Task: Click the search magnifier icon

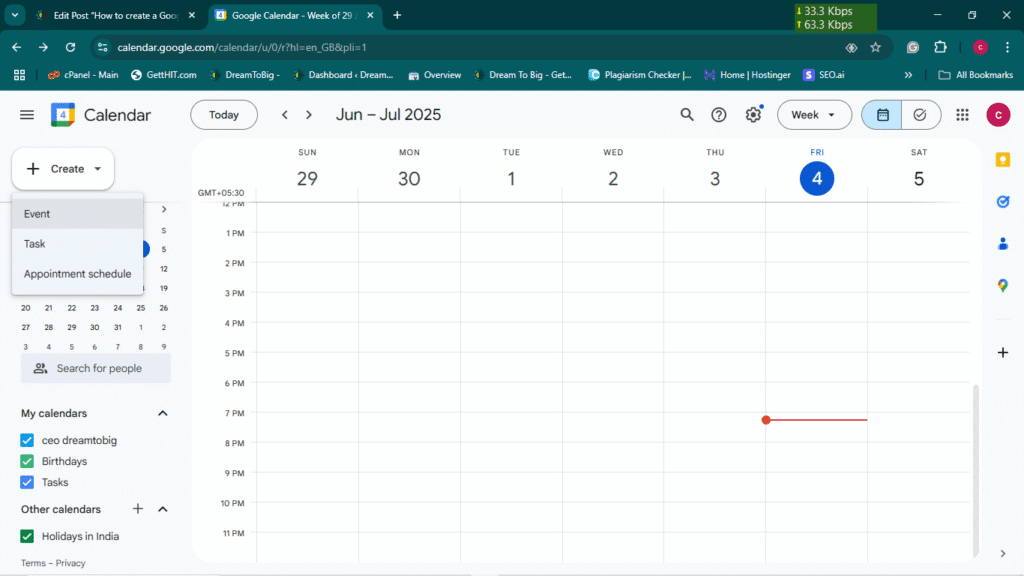Action: [687, 115]
